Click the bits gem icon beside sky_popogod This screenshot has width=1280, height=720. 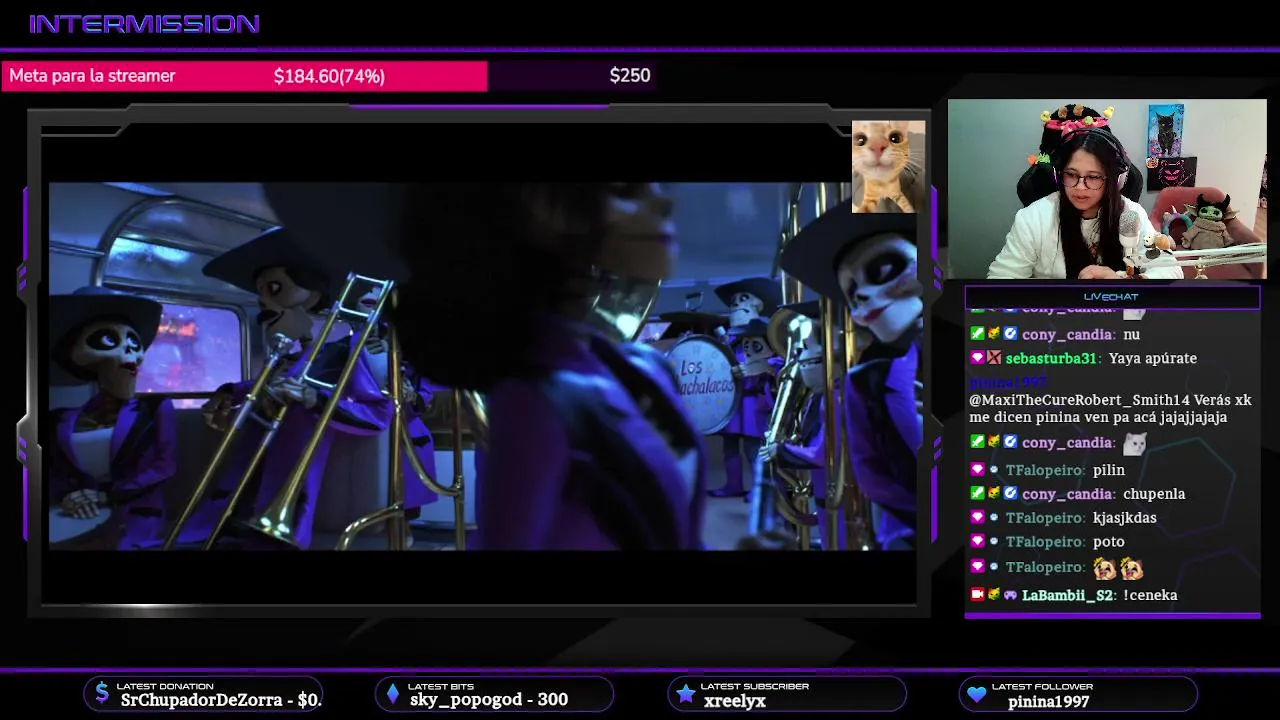point(393,694)
